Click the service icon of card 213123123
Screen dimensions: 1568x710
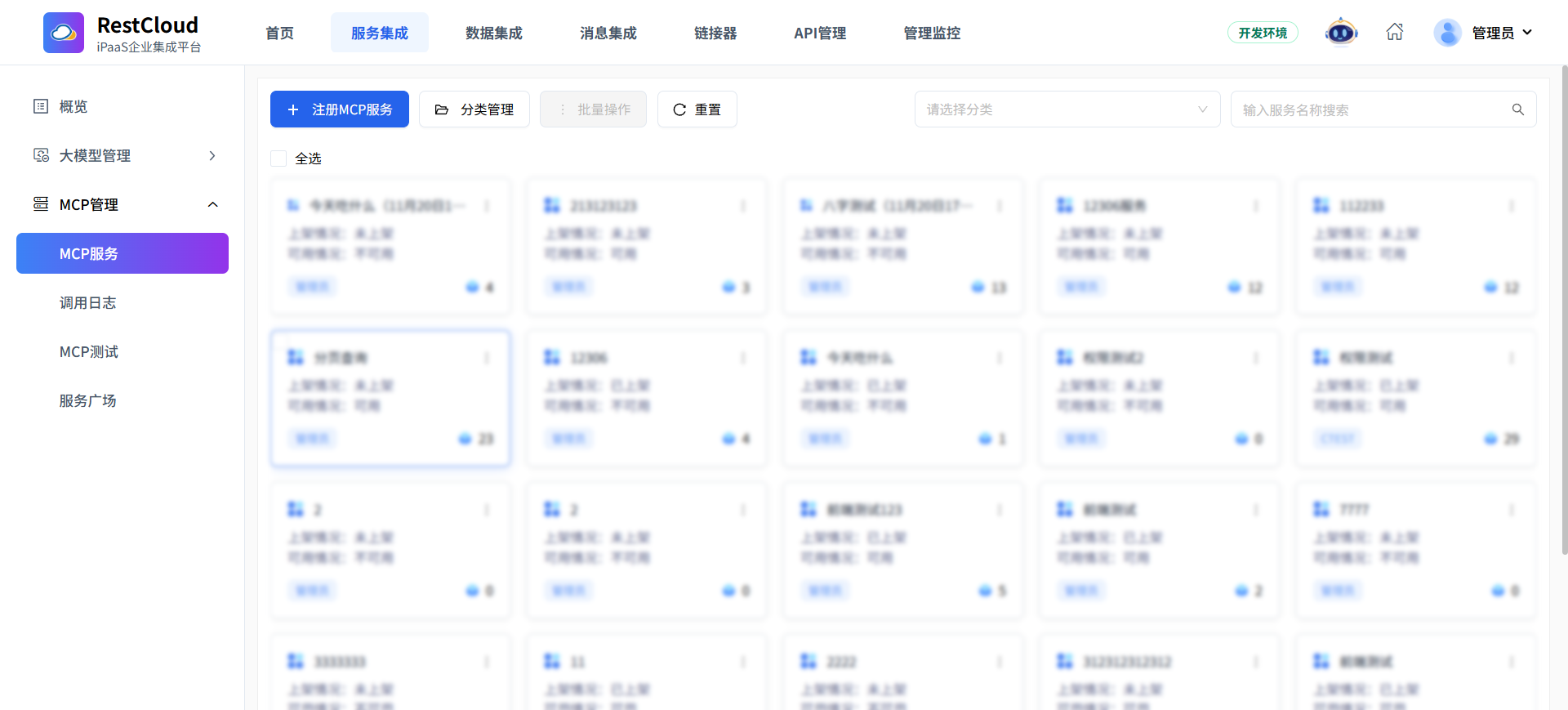[552, 205]
